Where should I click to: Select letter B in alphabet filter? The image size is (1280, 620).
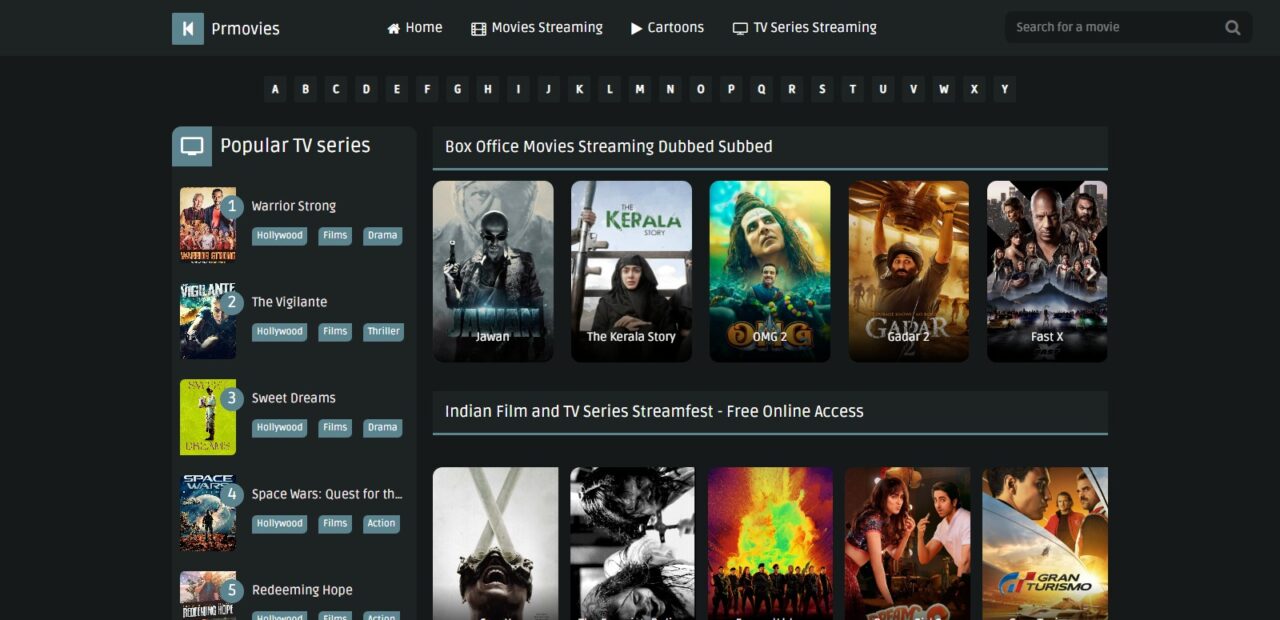click(305, 89)
